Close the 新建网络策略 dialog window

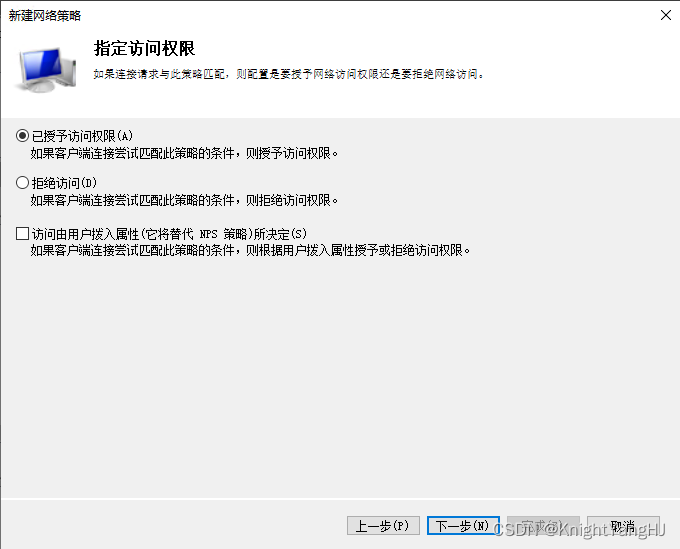tap(666, 15)
